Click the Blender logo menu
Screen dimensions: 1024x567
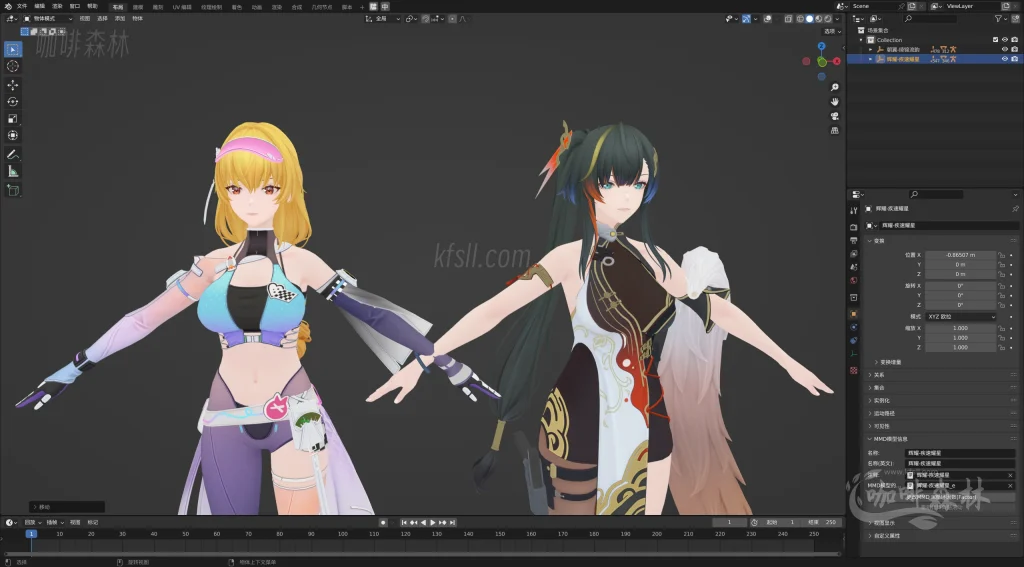tap(7, 7)
